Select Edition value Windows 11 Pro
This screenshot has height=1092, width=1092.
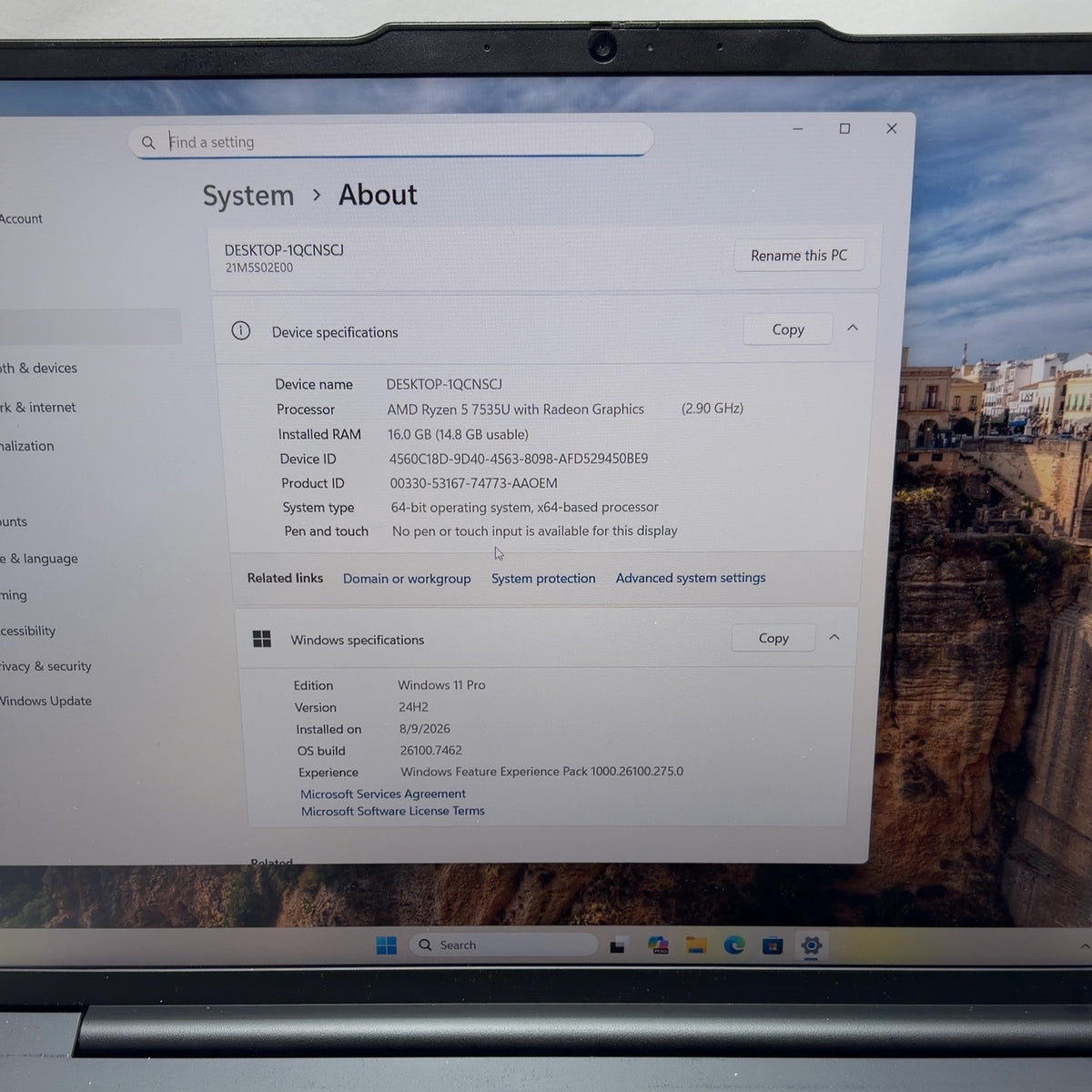[441, 685]
